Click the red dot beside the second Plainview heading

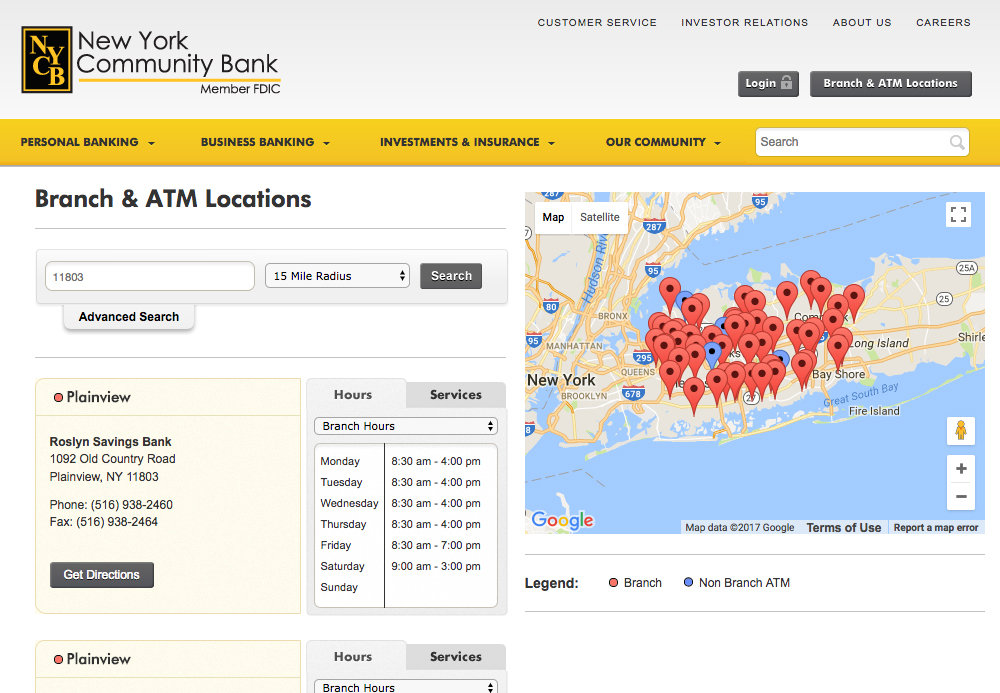click(x=58, y=660)
